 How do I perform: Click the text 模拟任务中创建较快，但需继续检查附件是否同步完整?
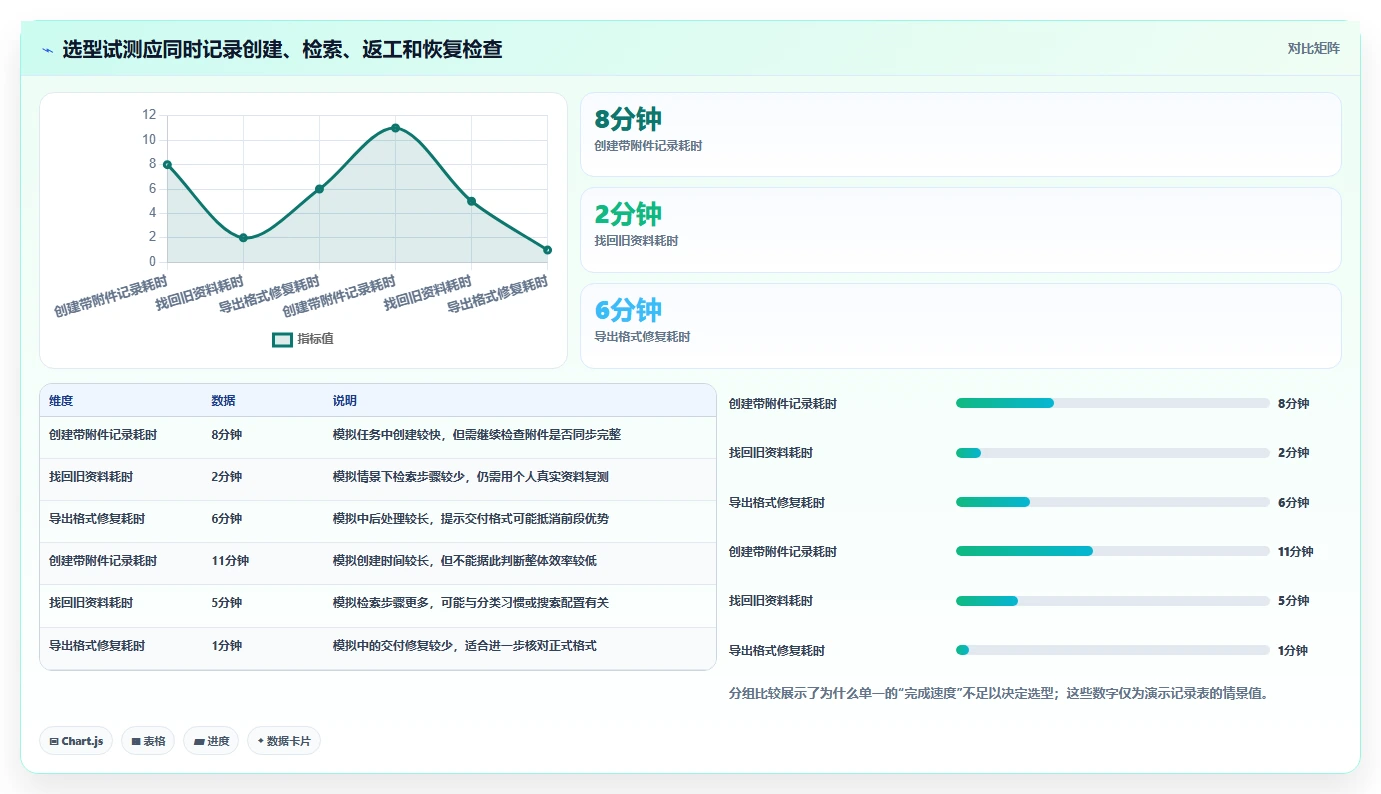477,435
